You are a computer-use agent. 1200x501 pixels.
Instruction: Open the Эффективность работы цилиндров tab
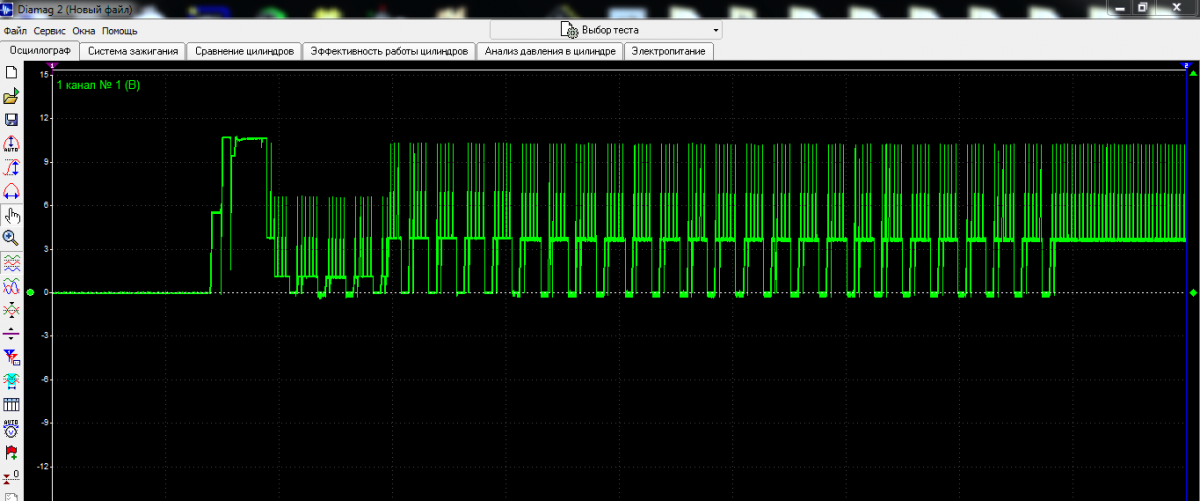(x=389, y=51)
